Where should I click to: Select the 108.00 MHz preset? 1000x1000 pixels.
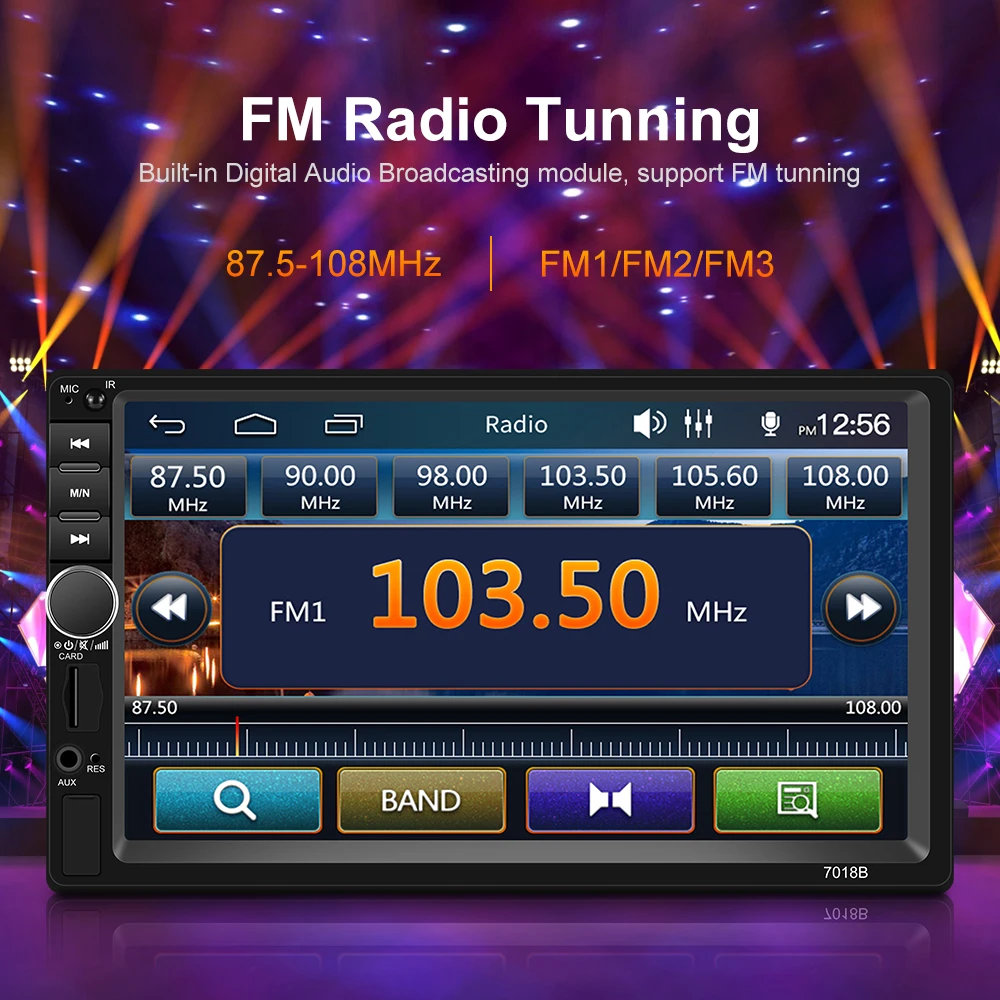(844, 487)
